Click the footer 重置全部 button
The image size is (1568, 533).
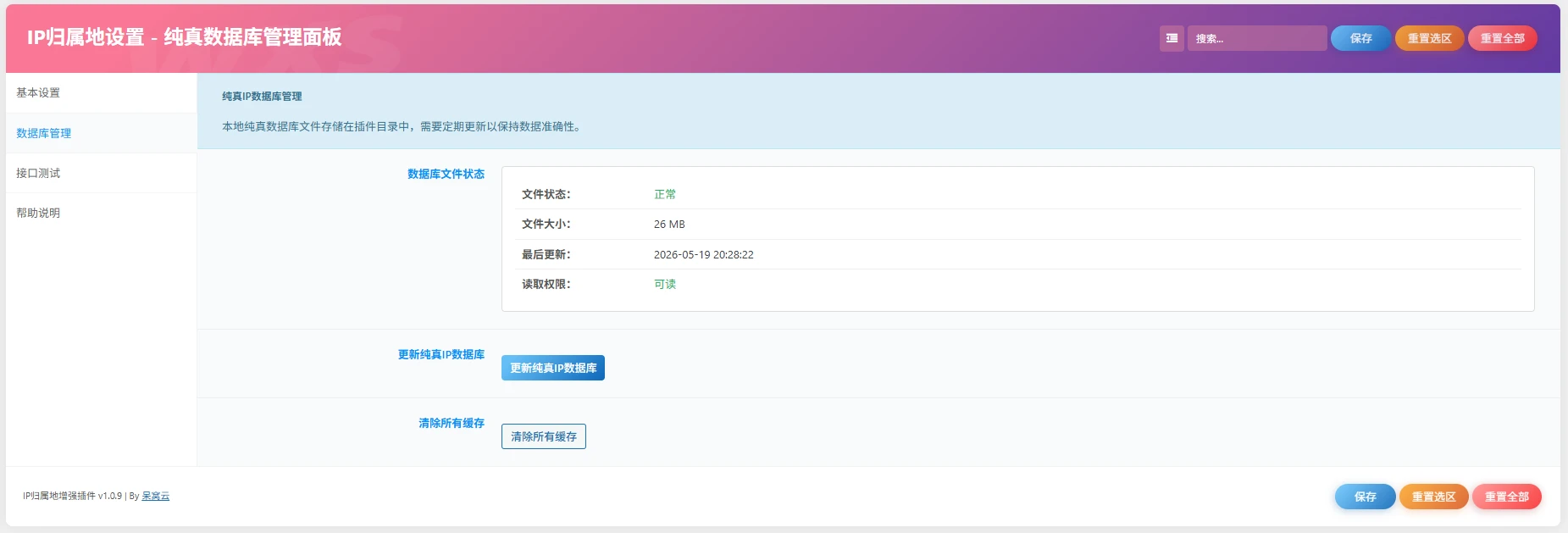pyautogui.click(x=1506, y=497)
